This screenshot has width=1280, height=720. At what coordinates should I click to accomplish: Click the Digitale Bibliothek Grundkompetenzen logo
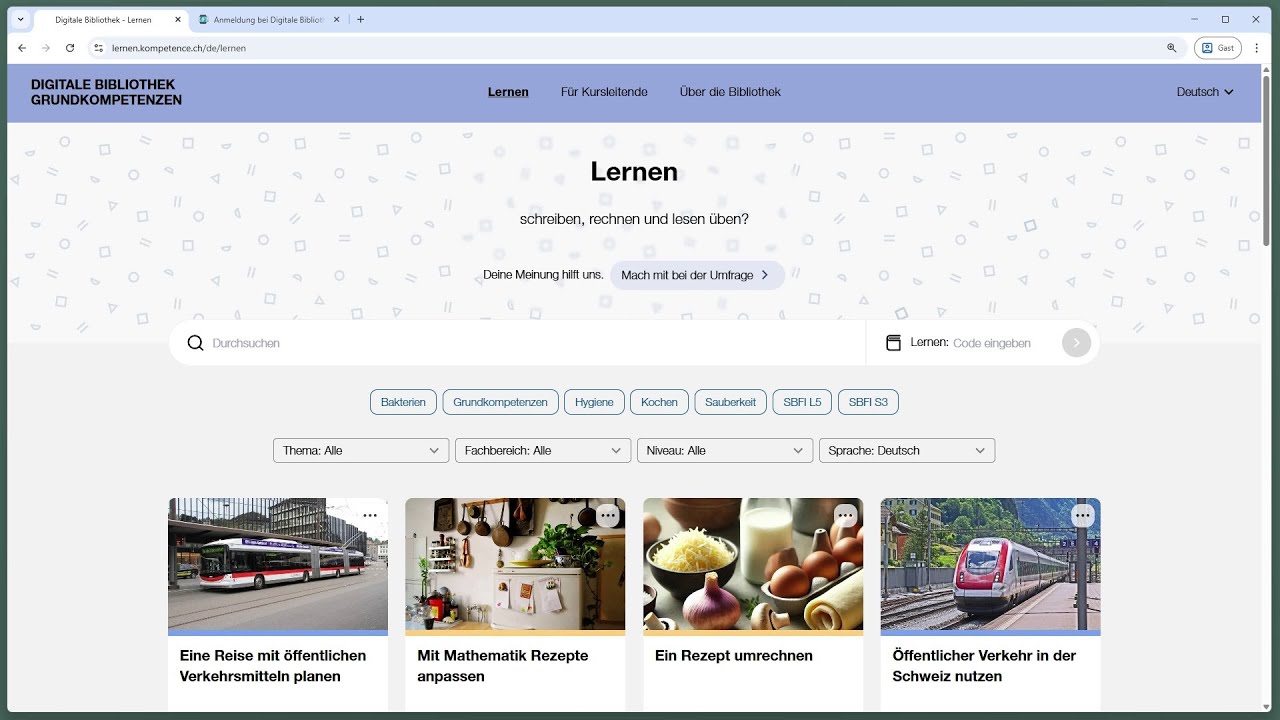coord(106,92)
